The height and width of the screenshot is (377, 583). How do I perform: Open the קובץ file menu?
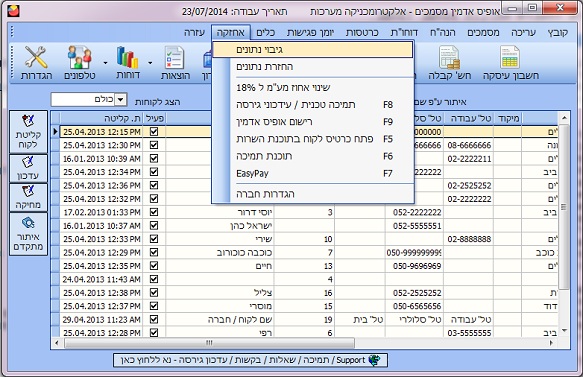click(x=557, y=32)
